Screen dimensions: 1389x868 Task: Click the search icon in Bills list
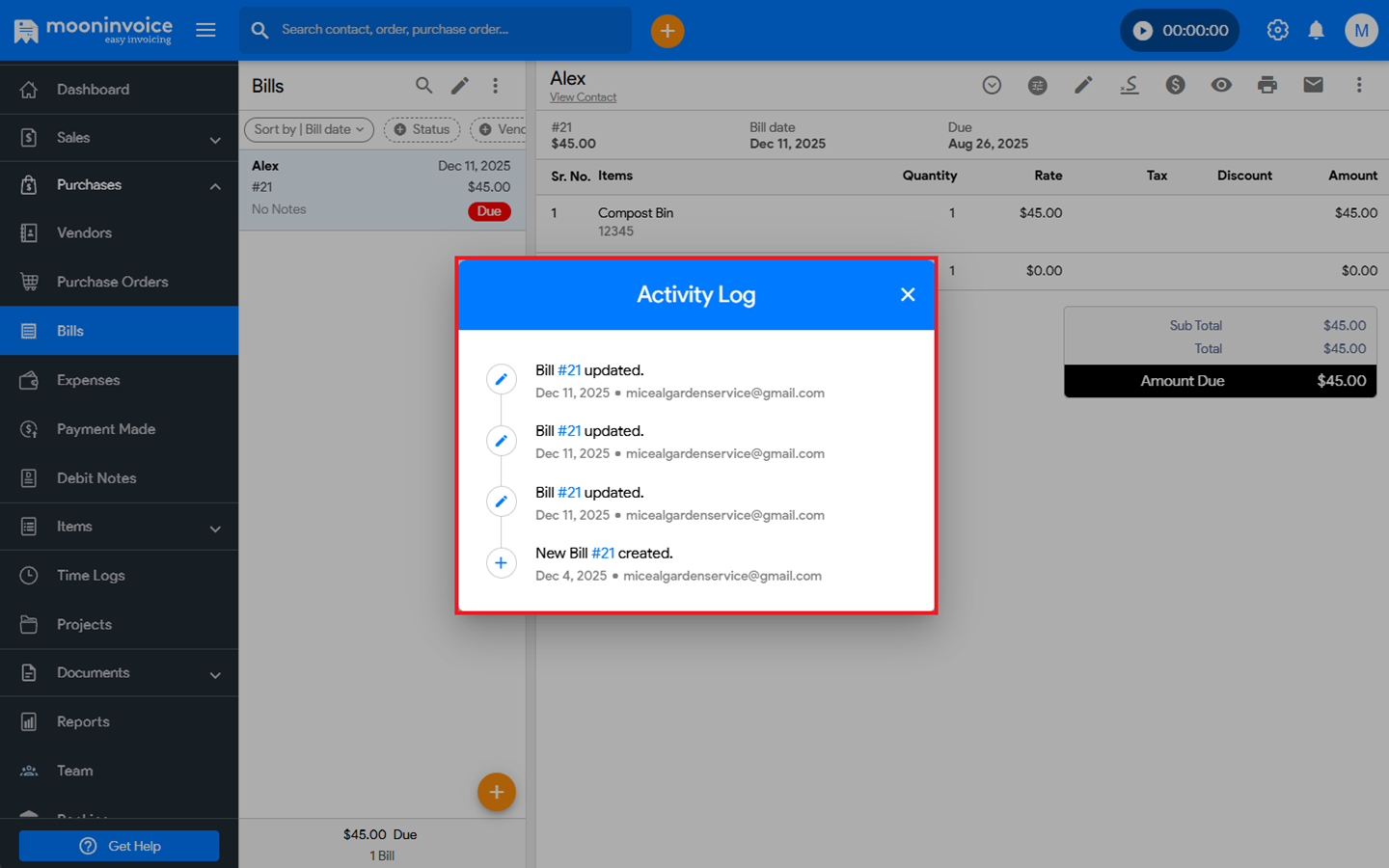pyautogui.click(x=423, y=86)
